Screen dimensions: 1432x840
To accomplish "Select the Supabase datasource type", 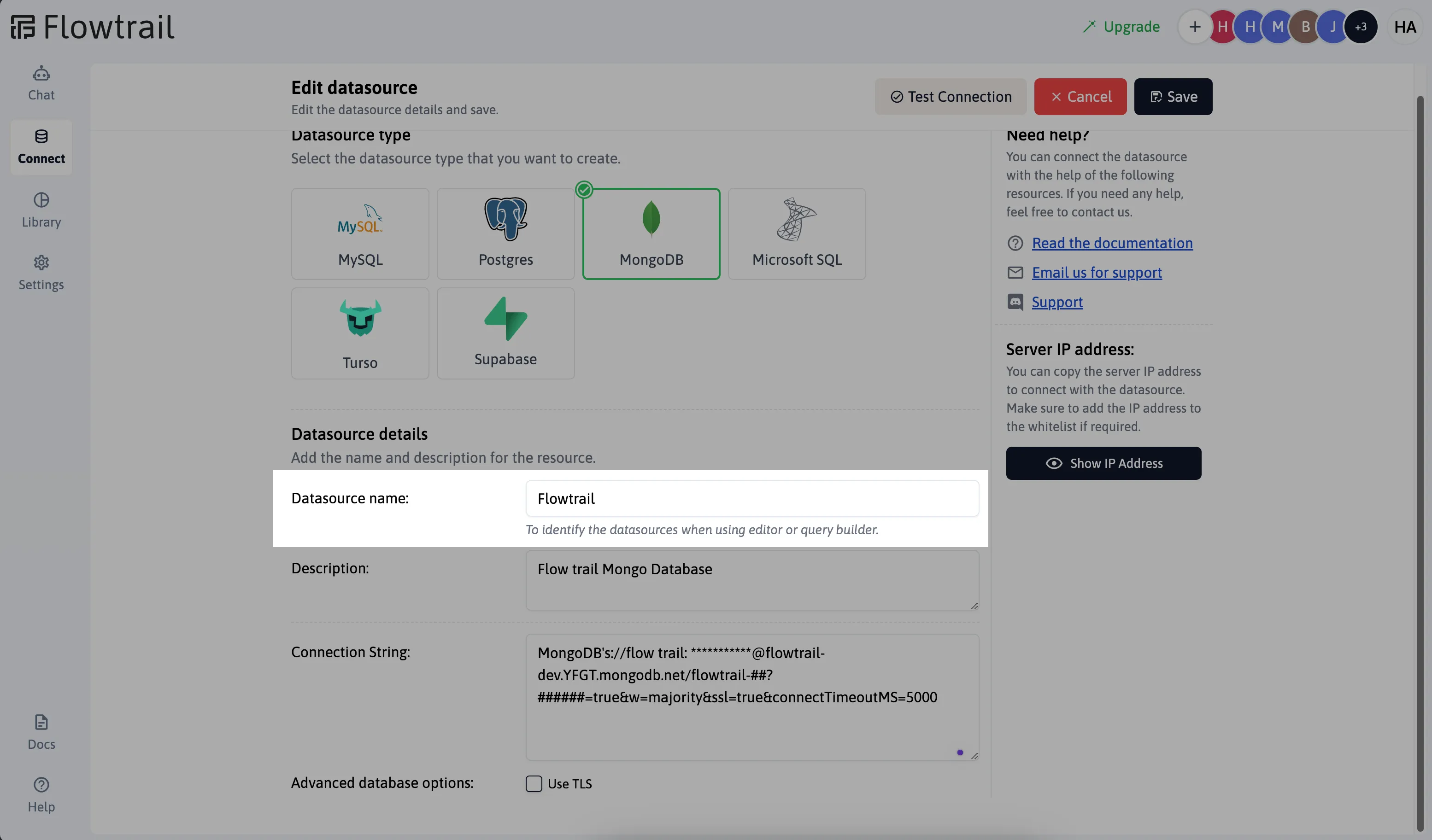I will pos(506,333).
